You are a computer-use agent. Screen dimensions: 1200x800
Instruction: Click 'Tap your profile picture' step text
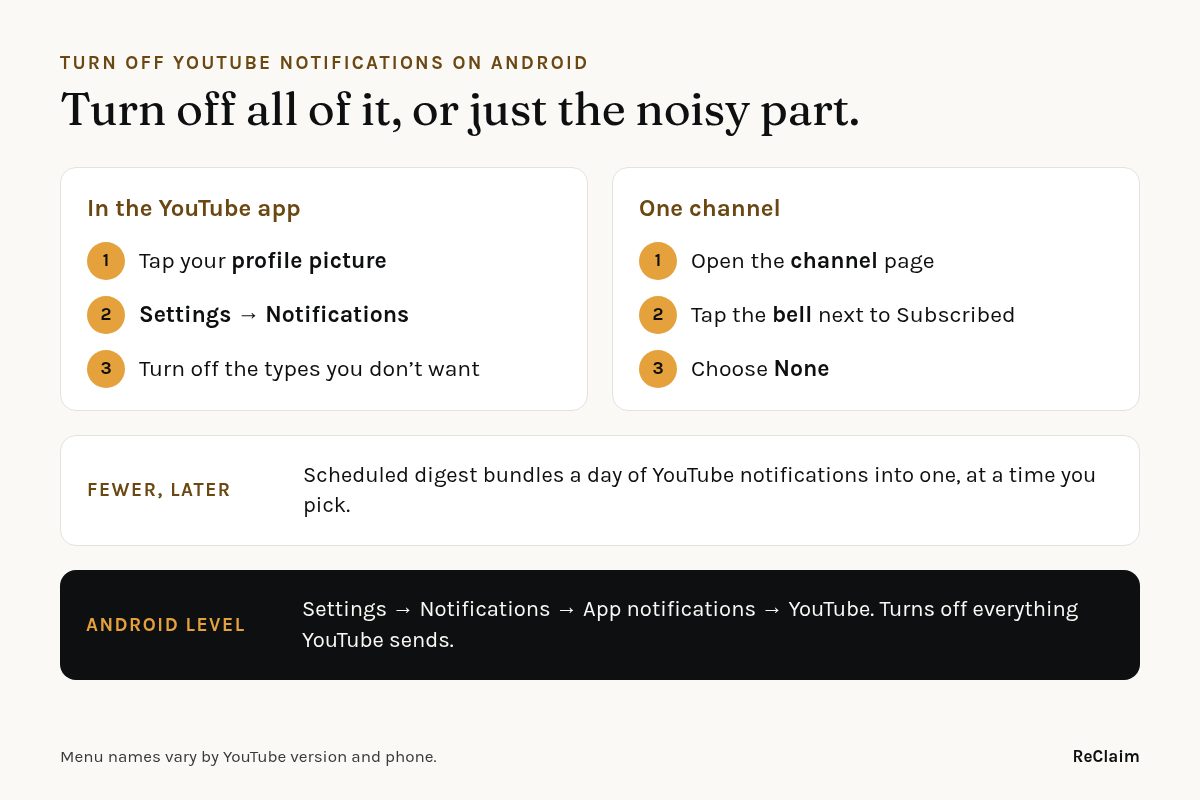coord(263,261)
